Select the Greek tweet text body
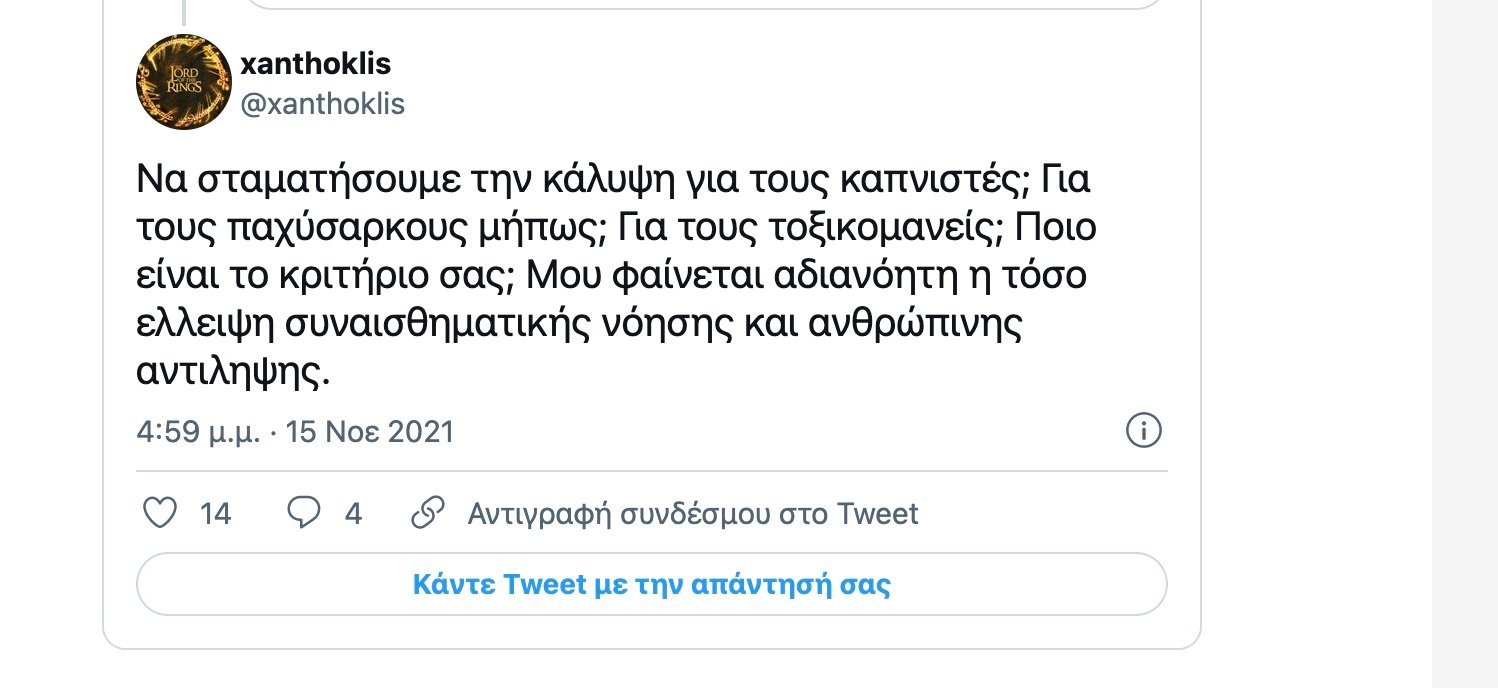 615,274
